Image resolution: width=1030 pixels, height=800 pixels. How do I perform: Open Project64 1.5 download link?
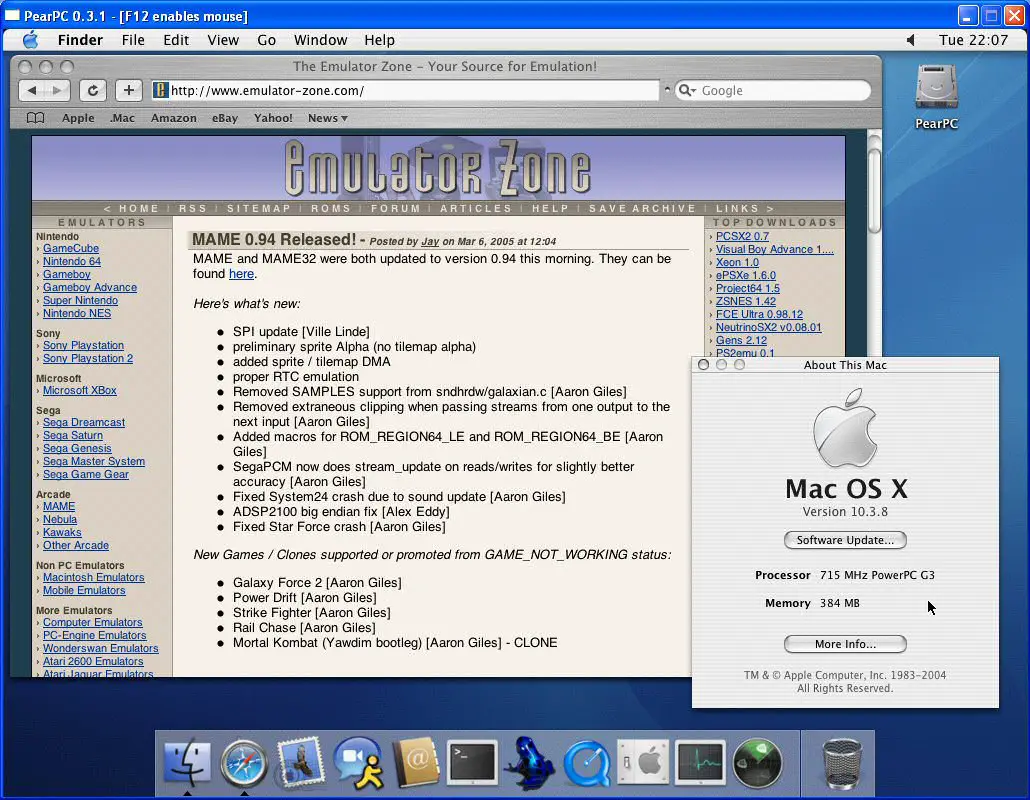[x=748, y=288]
